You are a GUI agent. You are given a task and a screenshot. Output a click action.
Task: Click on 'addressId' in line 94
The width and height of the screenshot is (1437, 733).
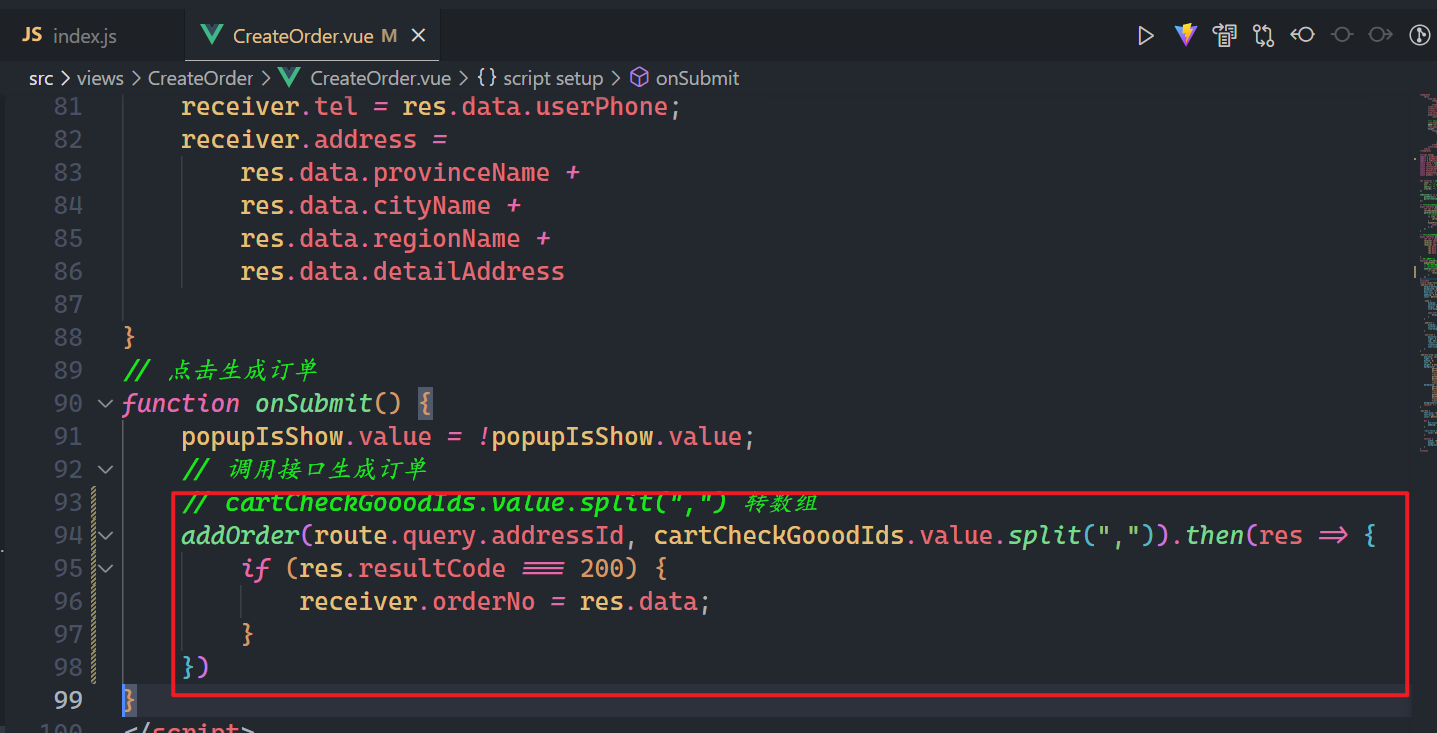pyautogui.click(x=558, y=535)
